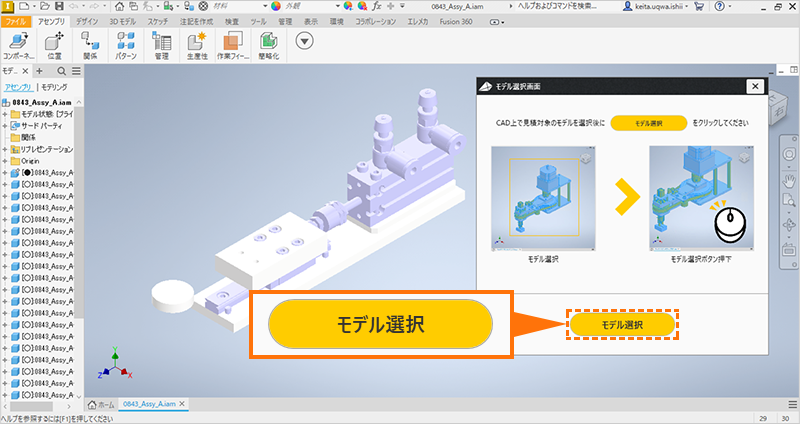
Task: Expand the Origin folder node
Action: [5, 161]
